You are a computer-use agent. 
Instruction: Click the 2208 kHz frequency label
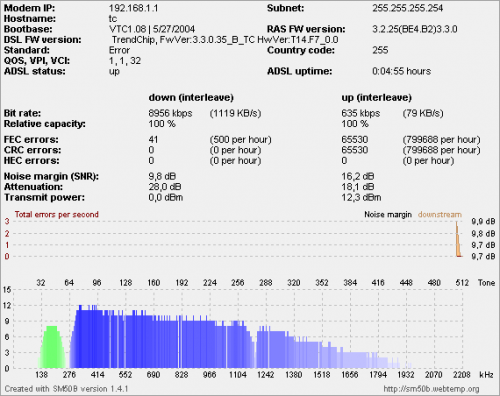pos(462,375)
